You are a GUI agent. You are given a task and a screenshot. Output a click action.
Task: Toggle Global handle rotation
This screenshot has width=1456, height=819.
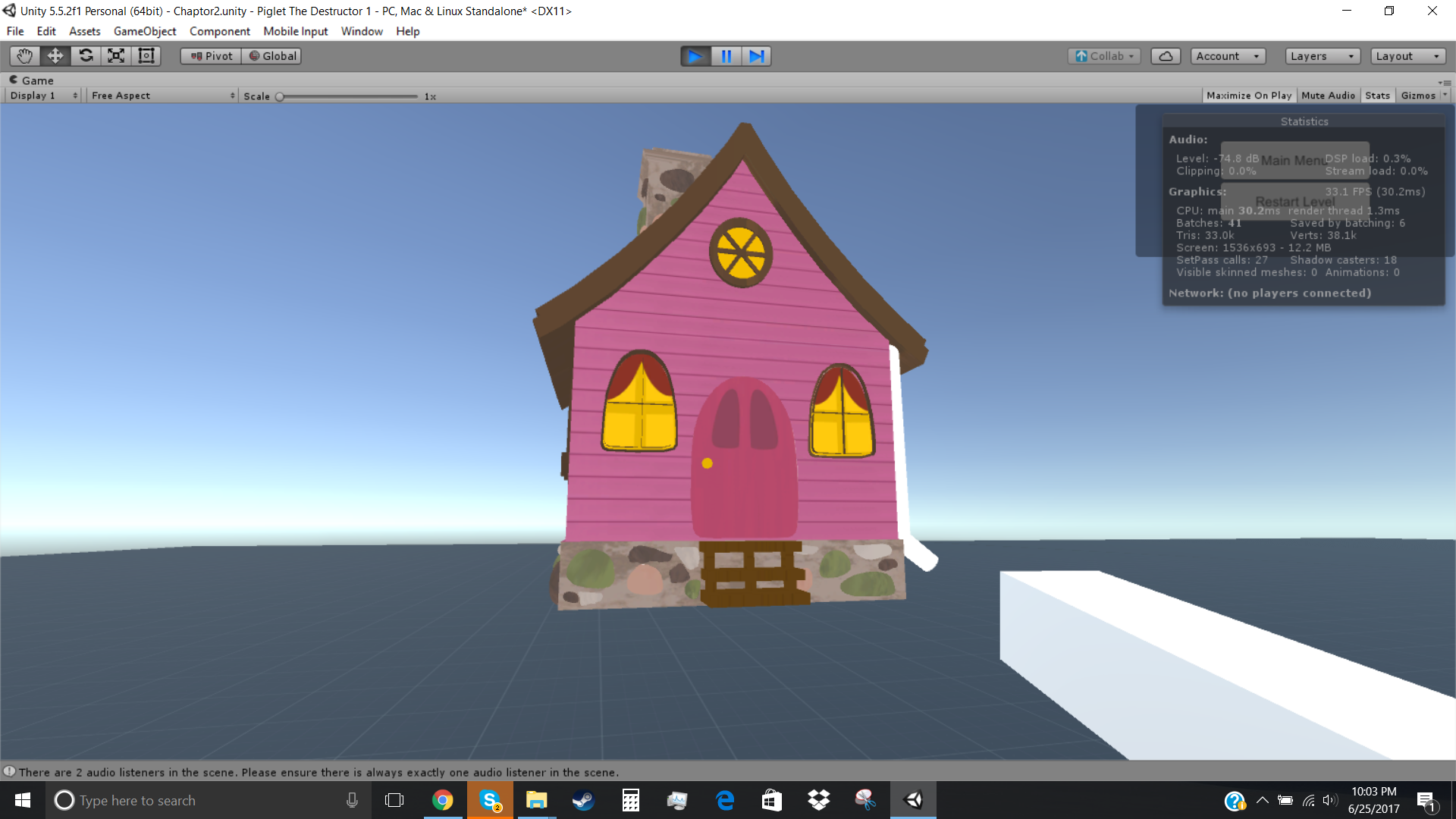coord(271,56)
